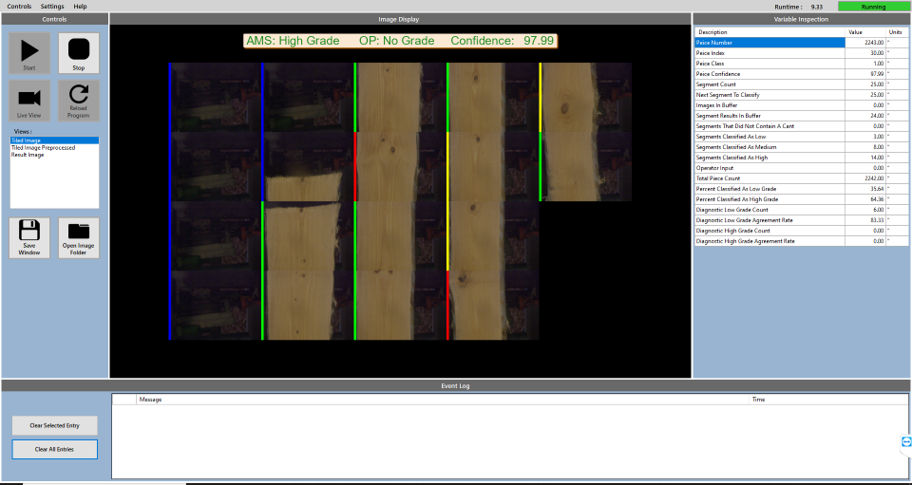Open the Help menu
Screen dimensions: 912x485
tap(80, 6)
